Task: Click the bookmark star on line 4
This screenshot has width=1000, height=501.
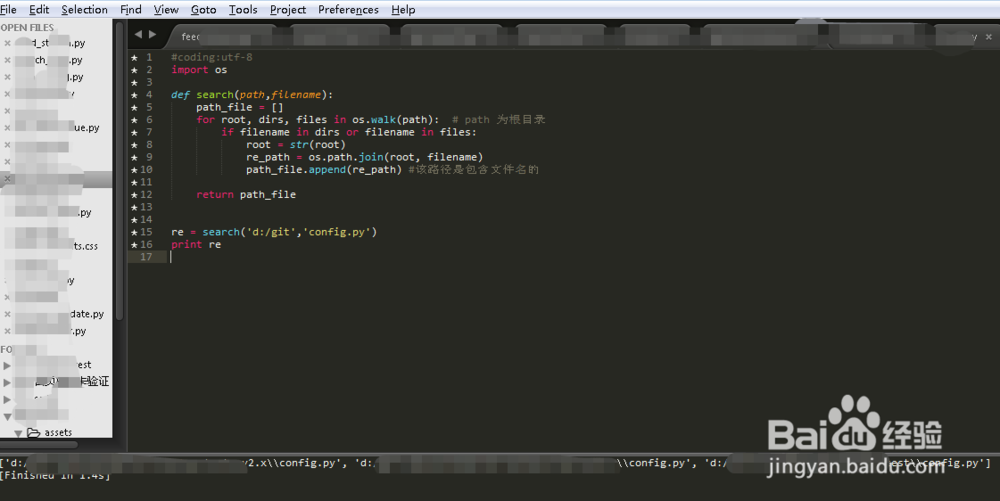Action: [135, 95]
